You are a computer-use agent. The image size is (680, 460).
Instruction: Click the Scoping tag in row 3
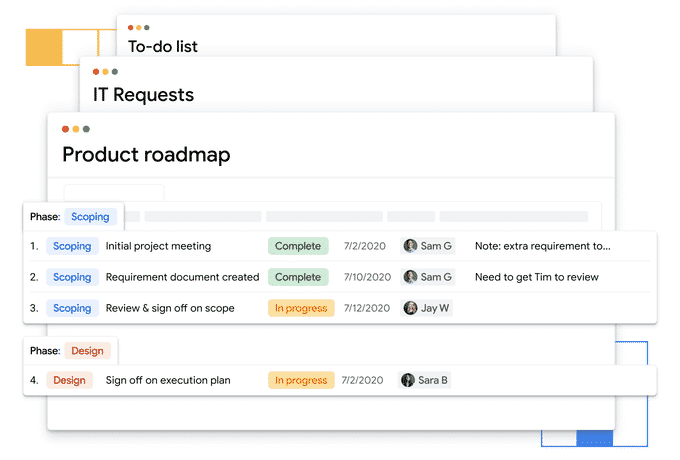[72, 308]
